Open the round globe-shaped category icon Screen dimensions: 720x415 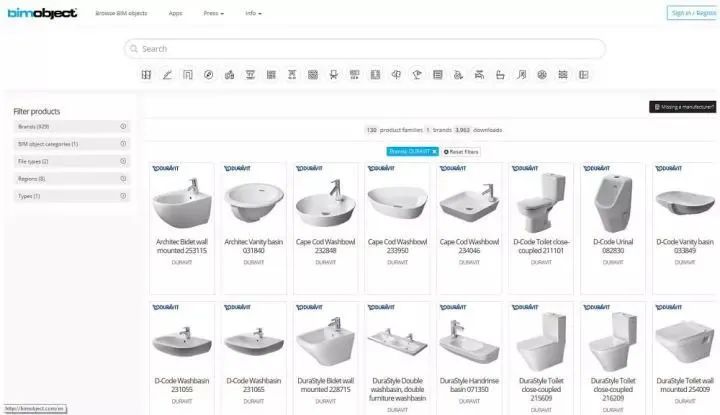click(x=542, y=75)
